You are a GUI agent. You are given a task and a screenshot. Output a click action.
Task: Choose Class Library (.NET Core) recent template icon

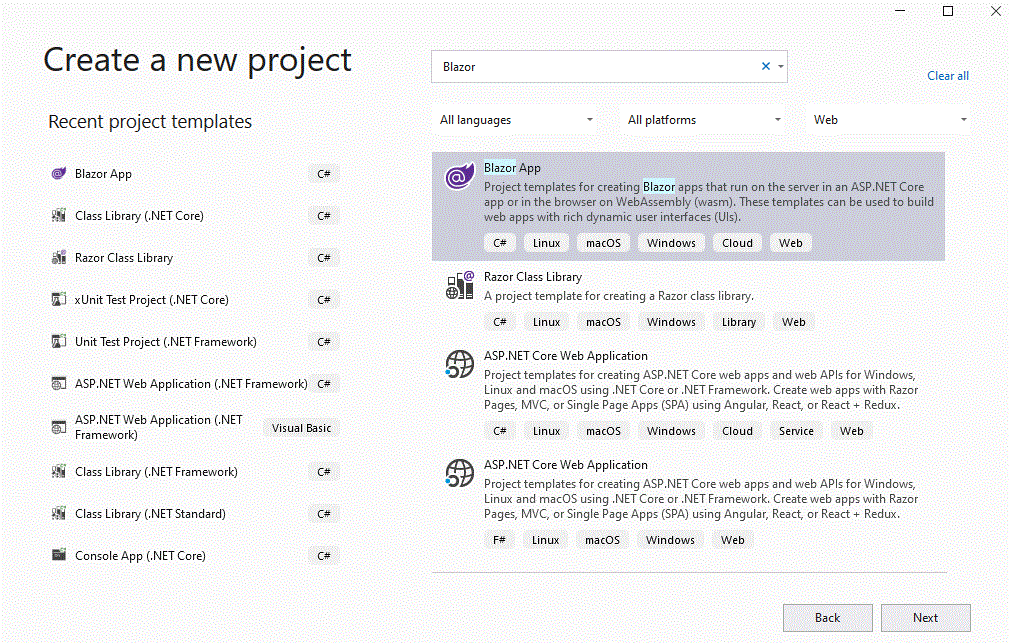coord(59,215)
